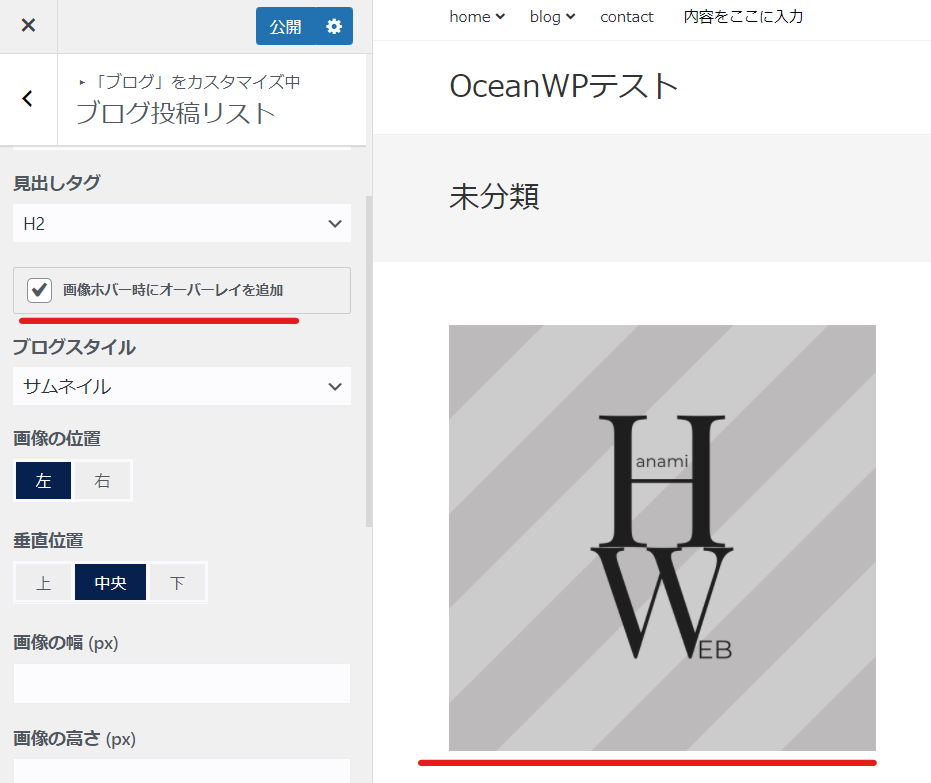This screenshot has width=931, height=783.
Task: Click the 画像の位置 label
Action: point(57,438)
